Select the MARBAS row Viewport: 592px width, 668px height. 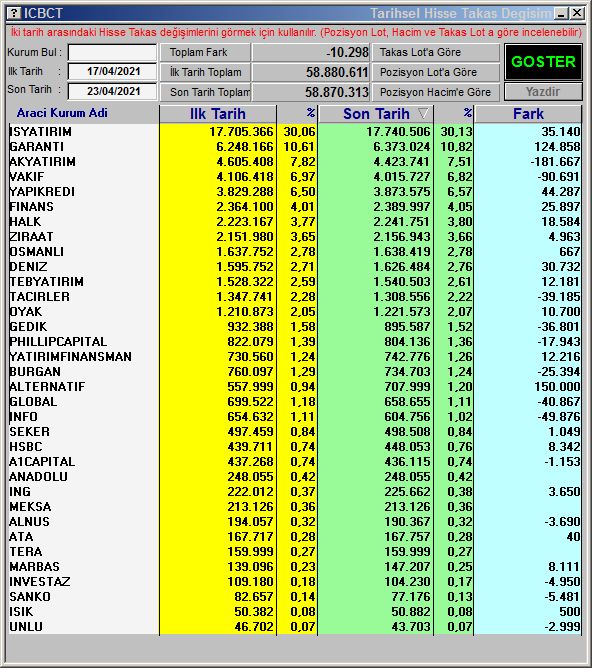coord(295,567)
